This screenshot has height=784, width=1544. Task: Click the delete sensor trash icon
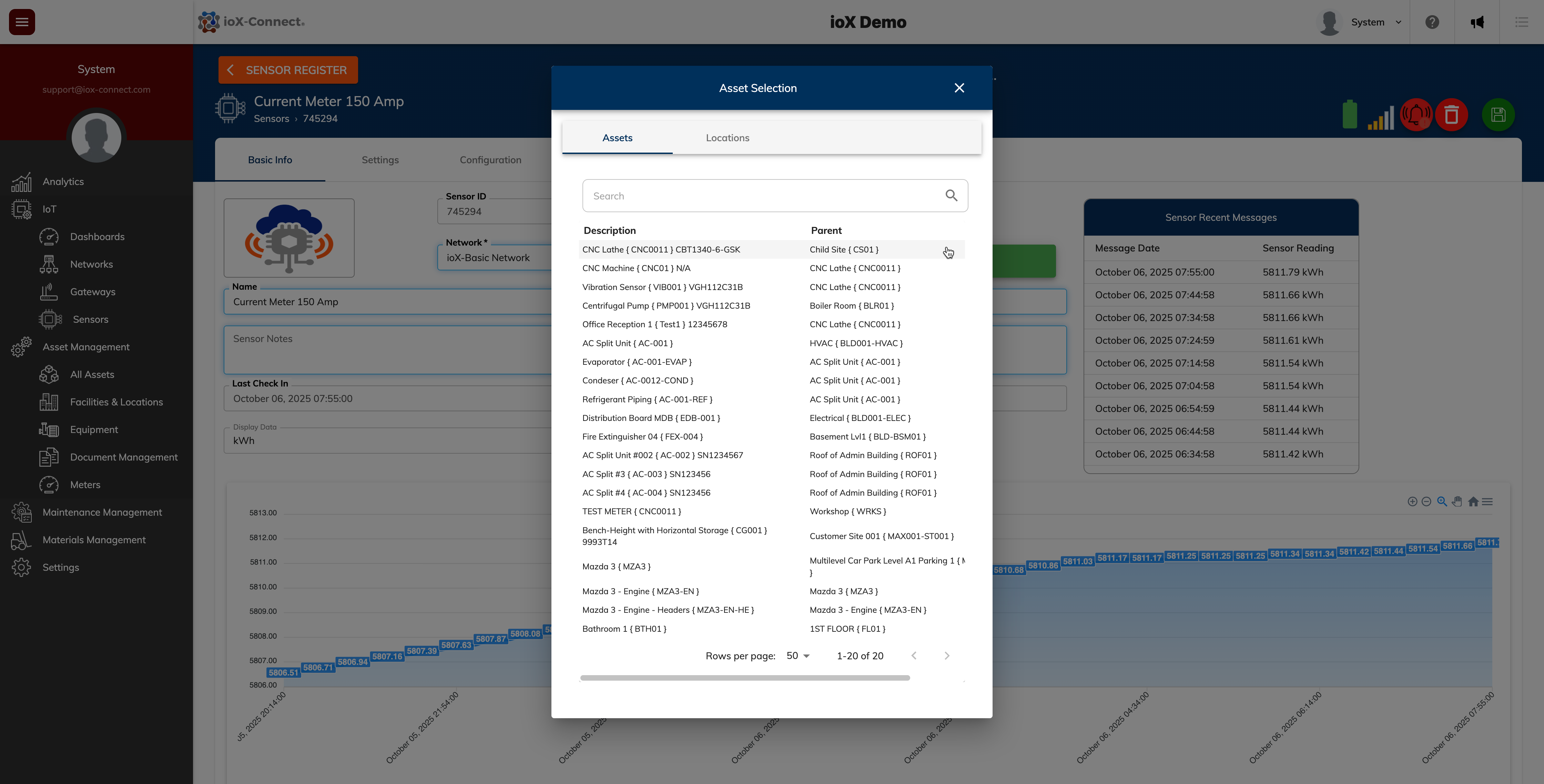pos(1452,114)
